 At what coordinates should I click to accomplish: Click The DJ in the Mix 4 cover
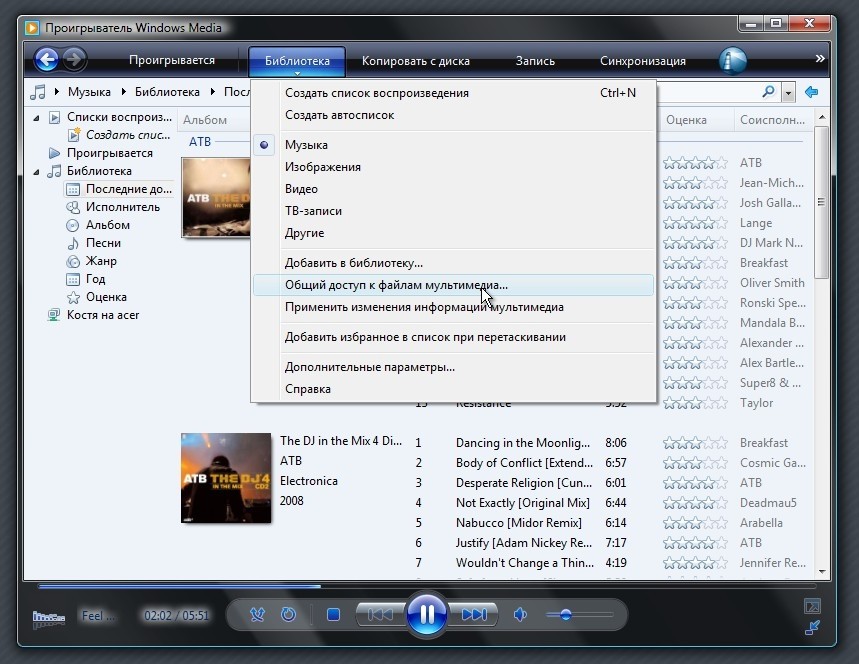click(226, 478)
